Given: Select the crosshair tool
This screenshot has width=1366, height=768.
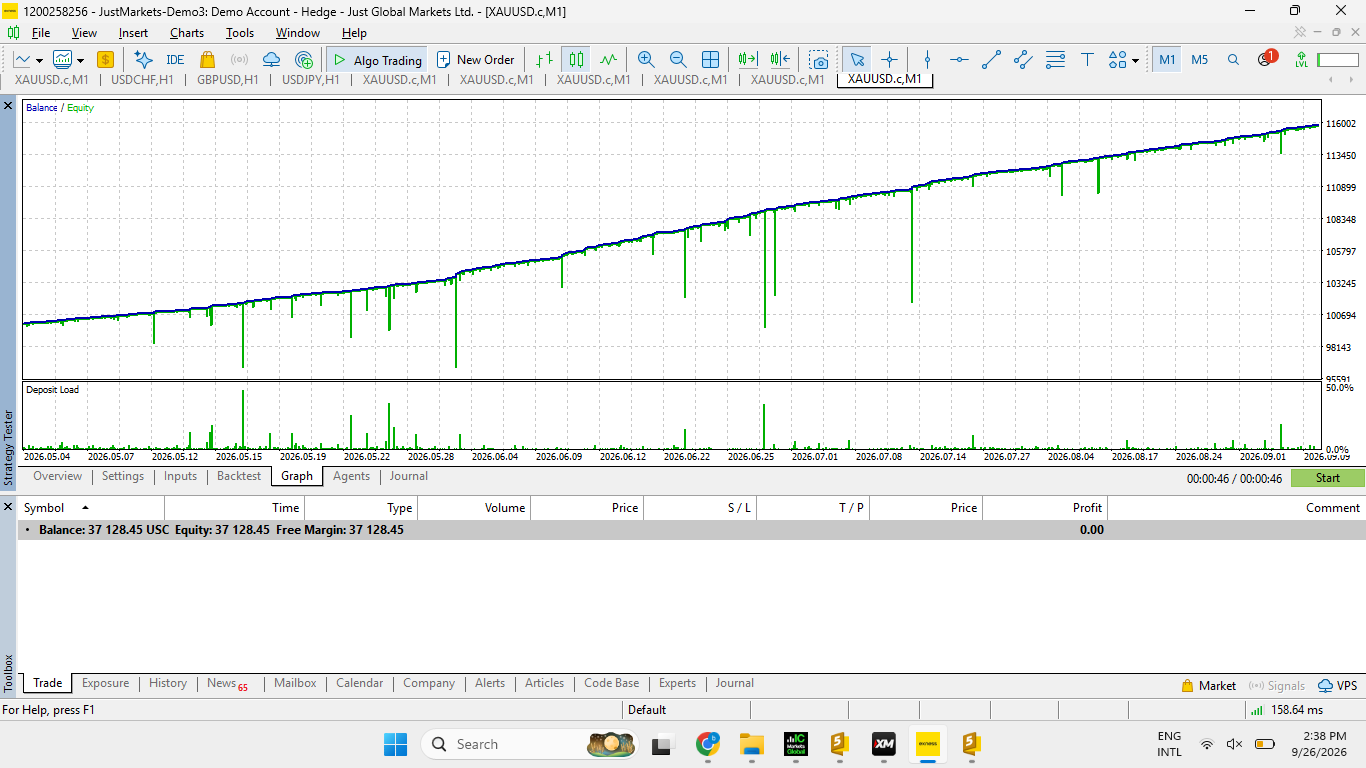Looking at the screenshot, I should point(889,60).
